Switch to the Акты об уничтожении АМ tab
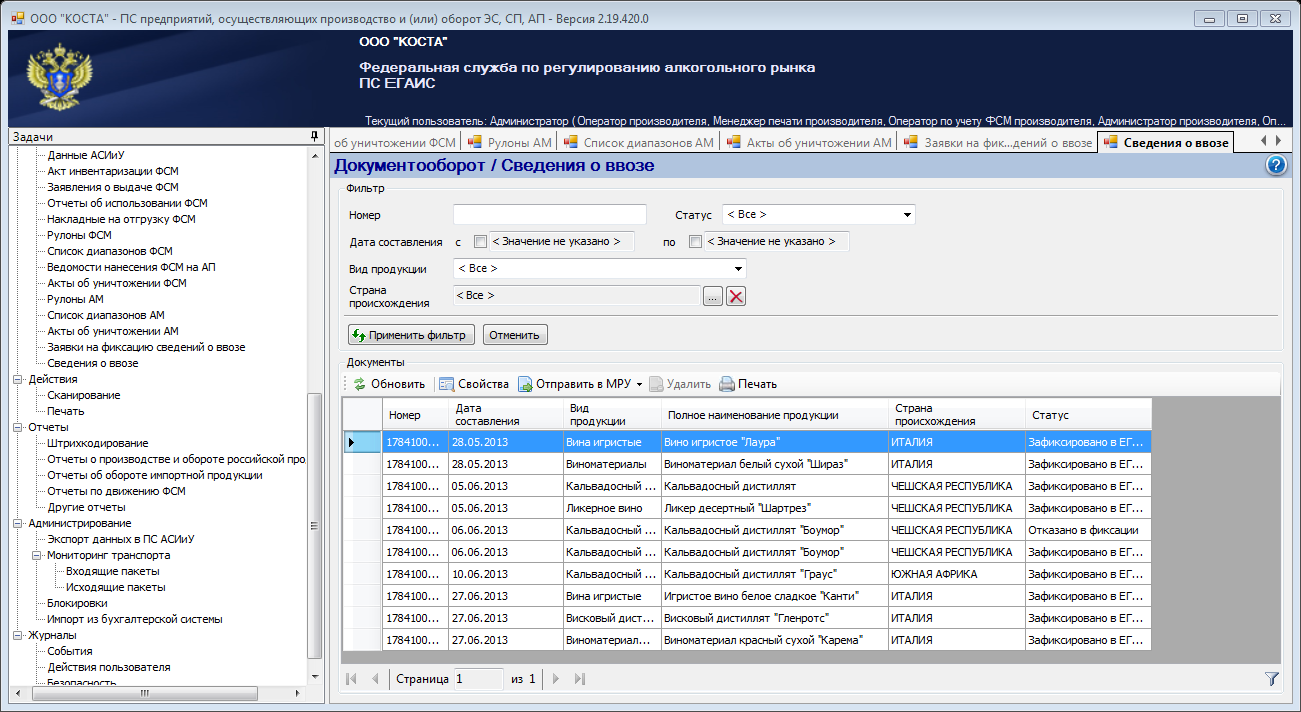Screen dimensions: 1301x712 tap(808, 142)
